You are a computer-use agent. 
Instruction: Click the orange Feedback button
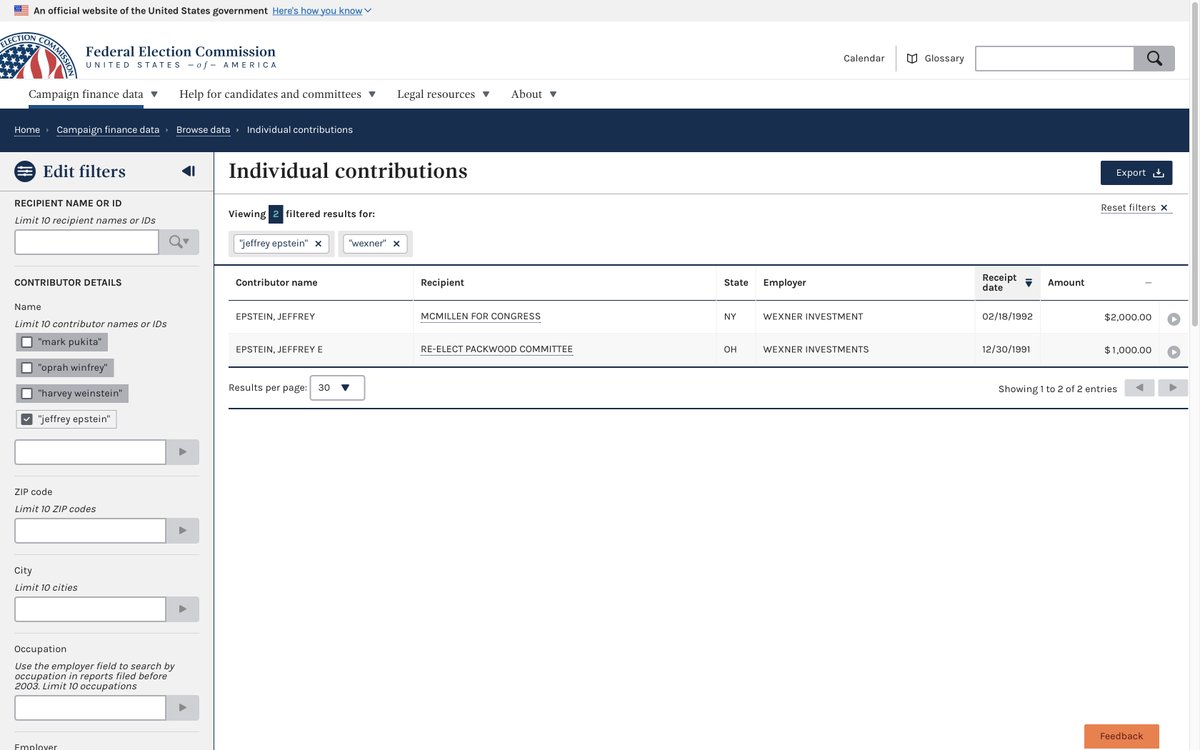coord(1121,736)
